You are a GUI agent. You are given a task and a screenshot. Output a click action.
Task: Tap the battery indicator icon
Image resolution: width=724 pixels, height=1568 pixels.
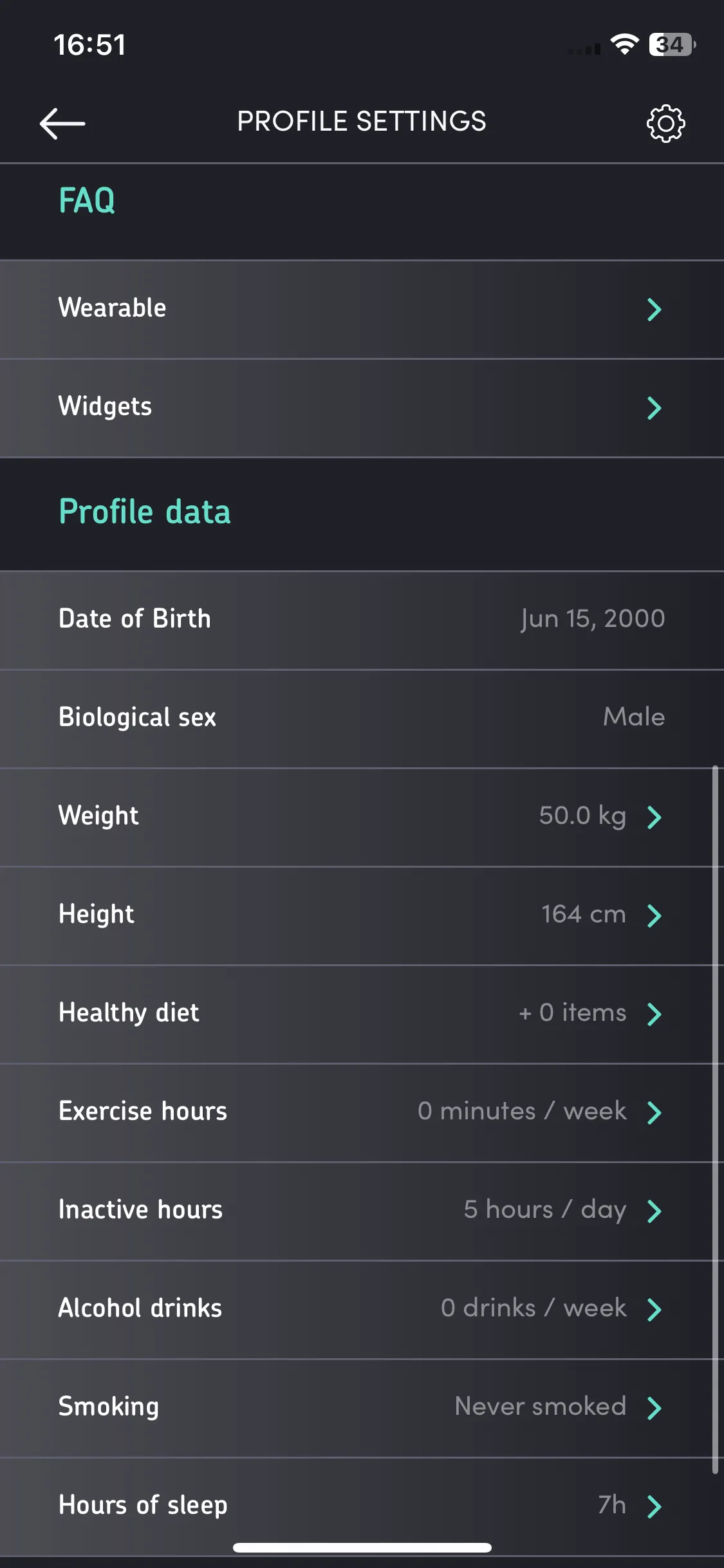[x=673, y=44]
